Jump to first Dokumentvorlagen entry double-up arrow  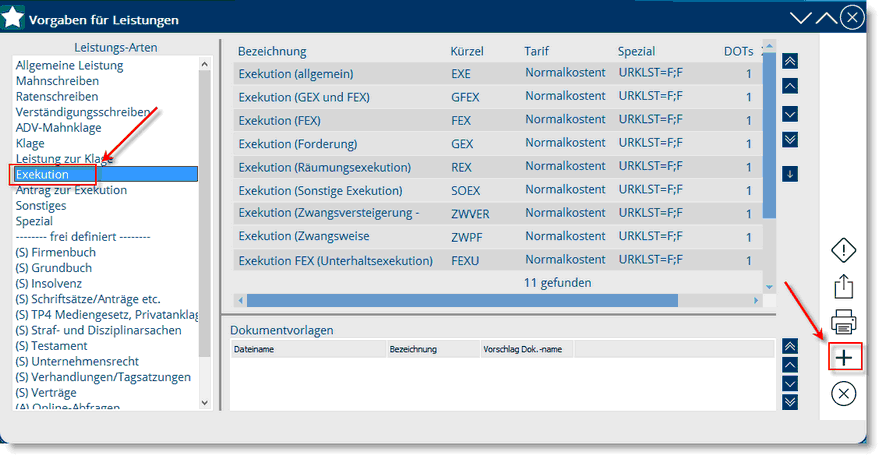point(790,346)
